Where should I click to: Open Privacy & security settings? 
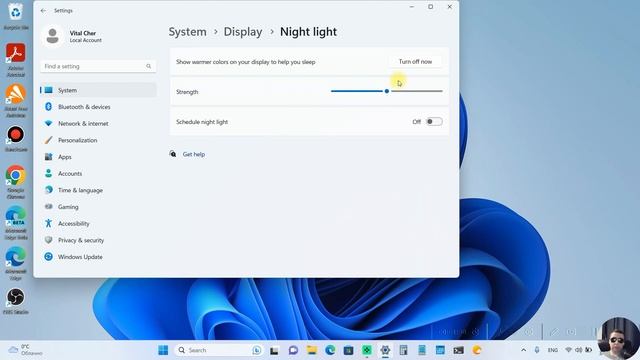pos(98,240)
